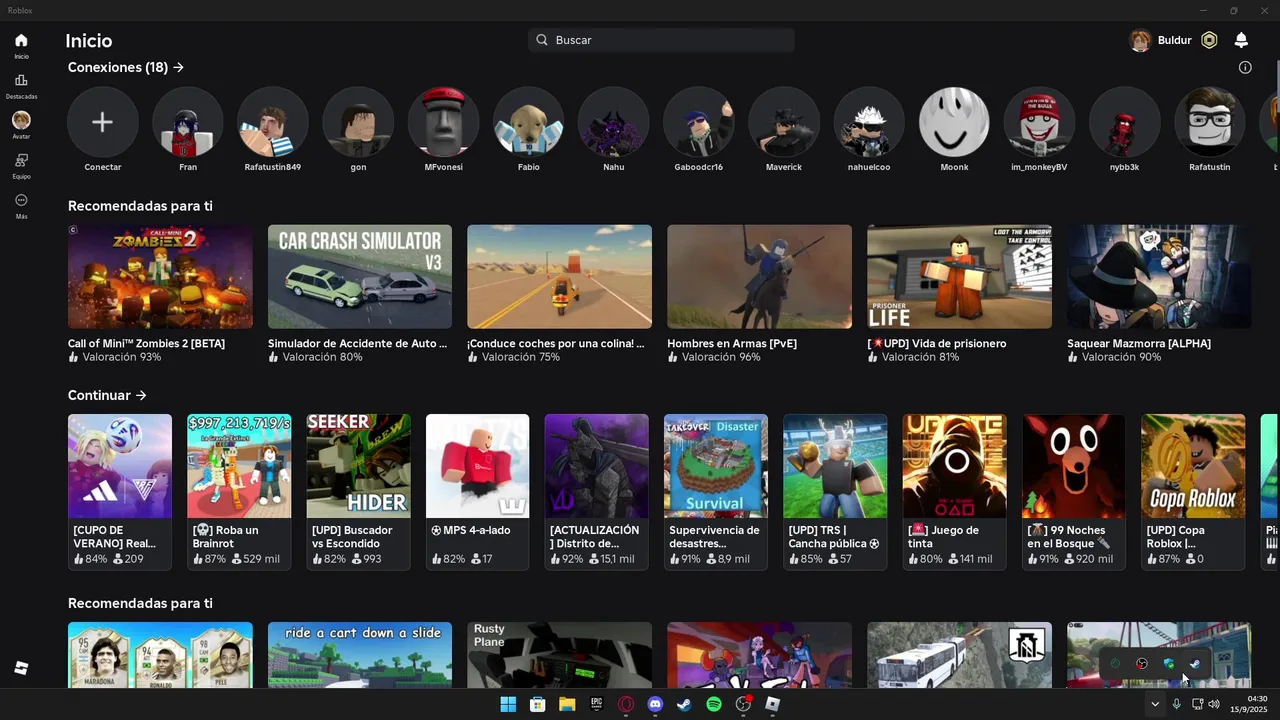Open Steam from the taskbar
The width and height of the screenshot is (1280, 720).
(x=684, y=704)
